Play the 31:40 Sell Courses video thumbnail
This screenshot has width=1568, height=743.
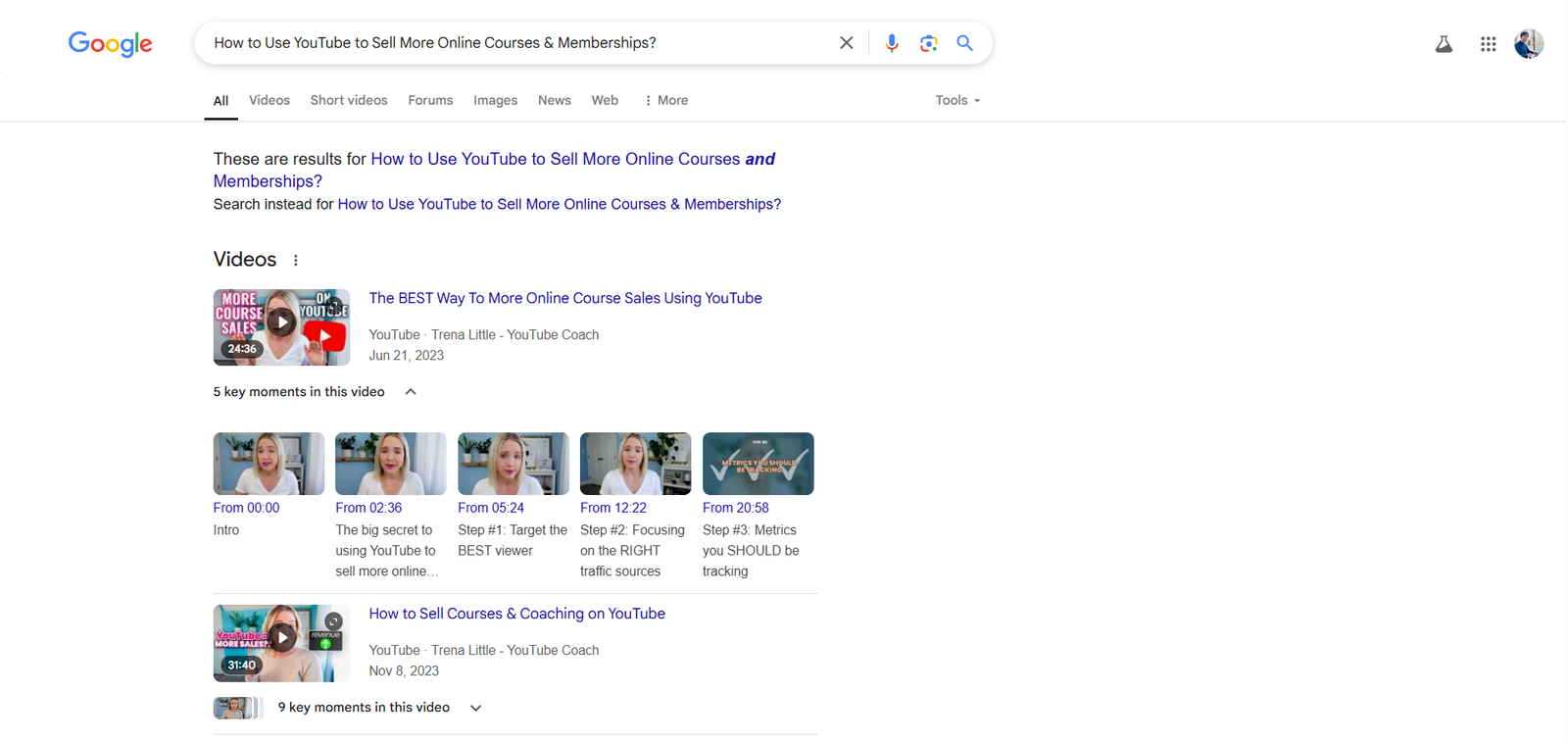[281, 642]
